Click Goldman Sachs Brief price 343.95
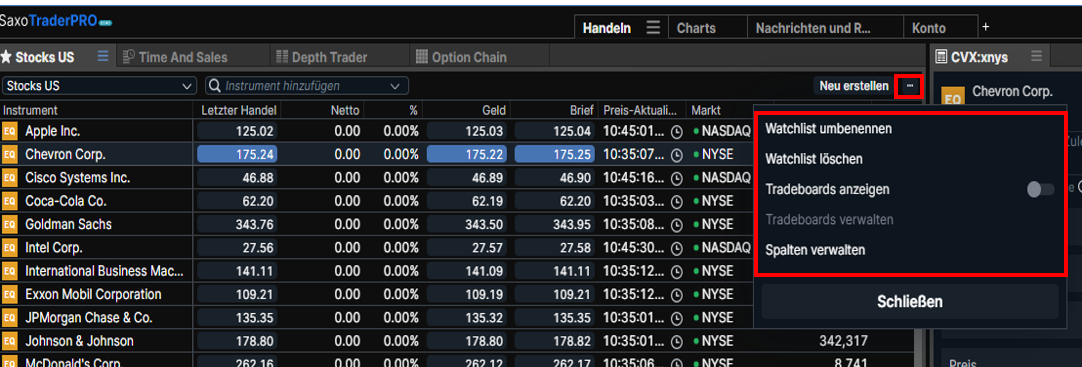Screen dimensions: 1082x367 tap(554, 225)
